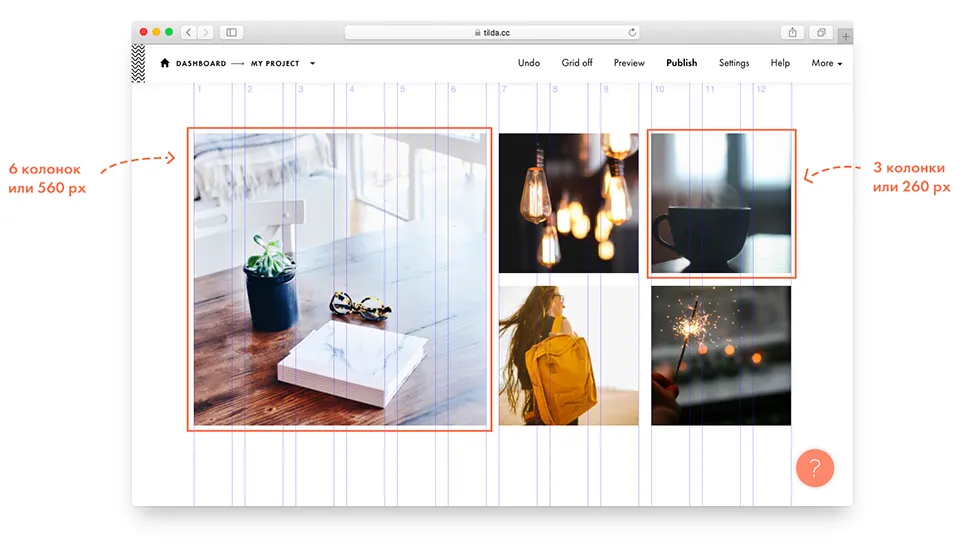
Task: Click the green fullscreen window button
Action: (x=169, y=32)
